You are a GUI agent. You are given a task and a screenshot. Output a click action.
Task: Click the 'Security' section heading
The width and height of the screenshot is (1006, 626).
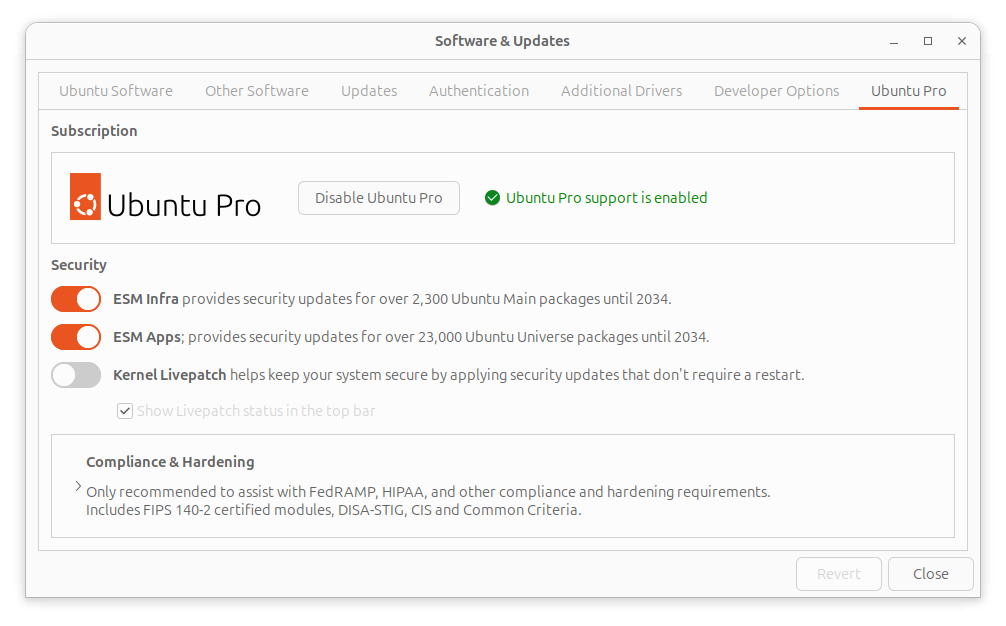[x=79, y=265]
